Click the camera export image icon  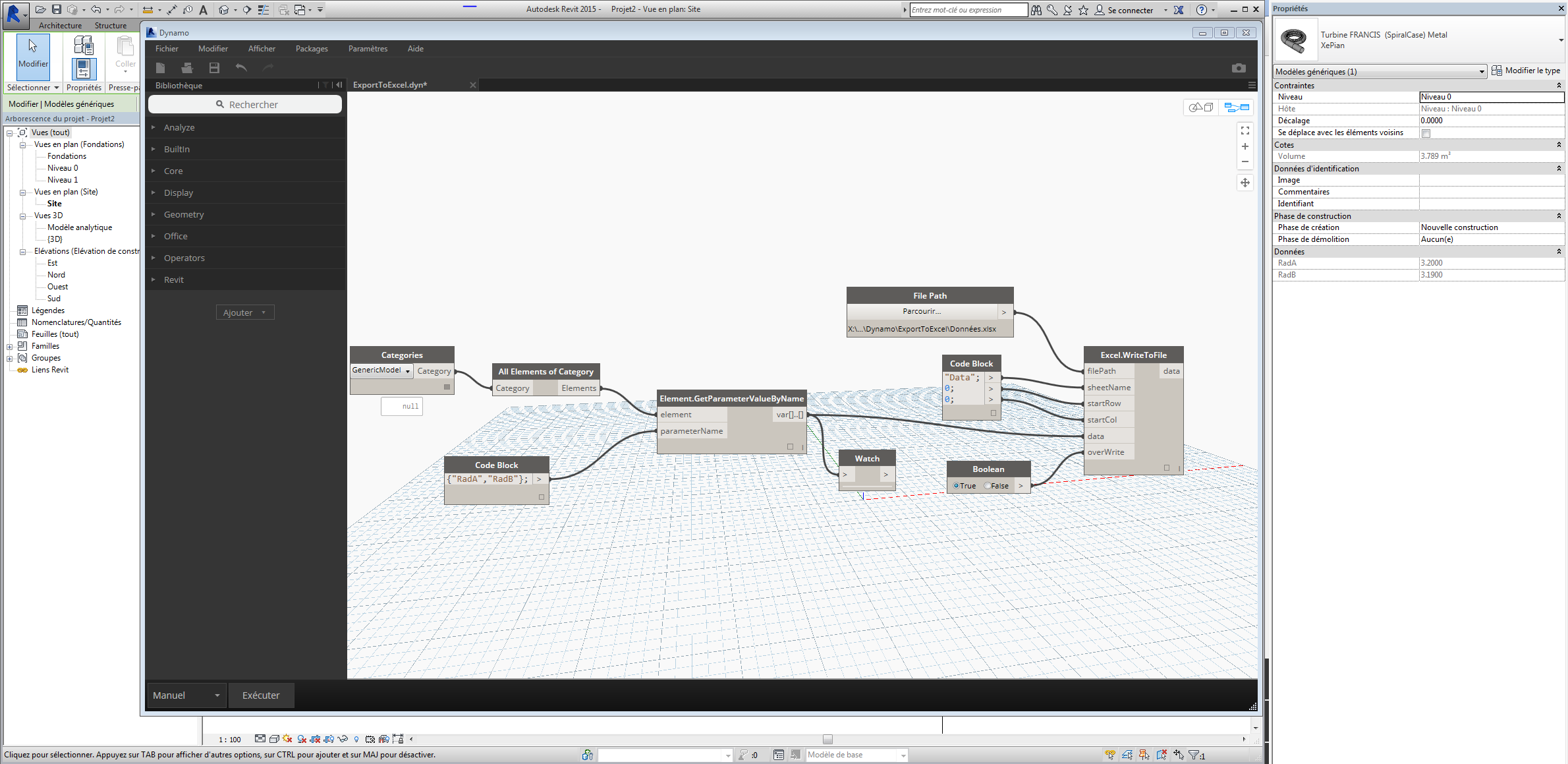click(1239, 68)
